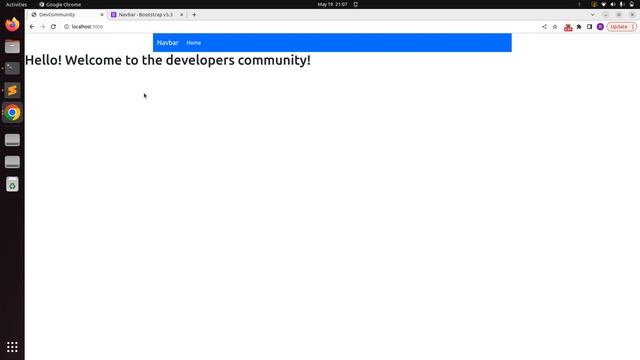Viewport: 640px width, 360px height.
Task: Open the Extensions puzzle-piece menu
Action: tap(579, 27)
